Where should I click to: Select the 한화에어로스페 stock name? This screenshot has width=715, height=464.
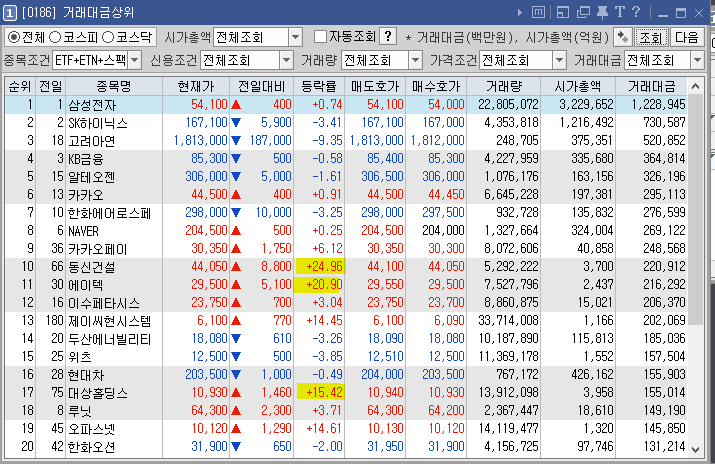(109, 213)
